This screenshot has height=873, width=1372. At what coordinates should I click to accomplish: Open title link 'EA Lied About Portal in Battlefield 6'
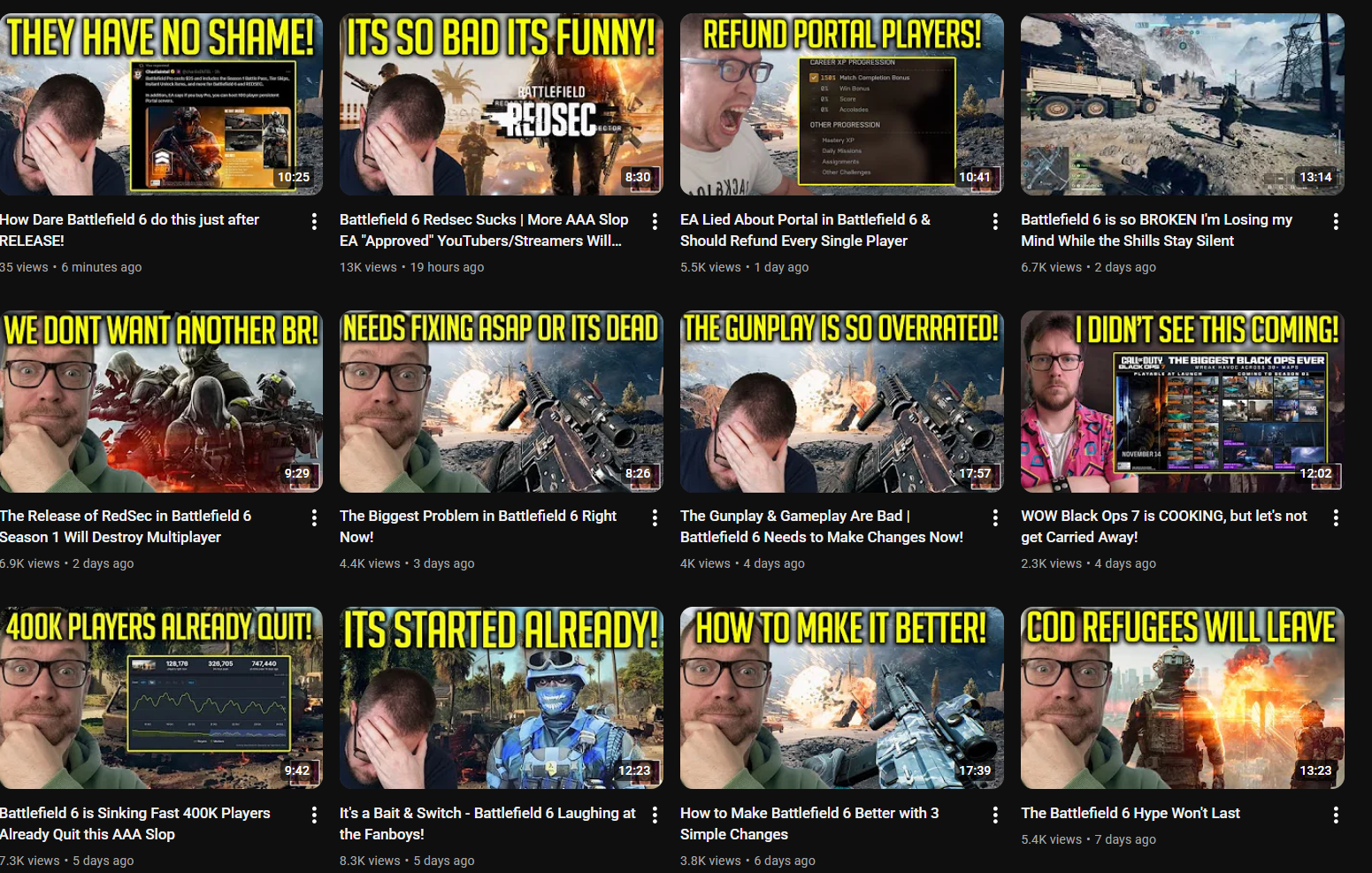(805, 230)
